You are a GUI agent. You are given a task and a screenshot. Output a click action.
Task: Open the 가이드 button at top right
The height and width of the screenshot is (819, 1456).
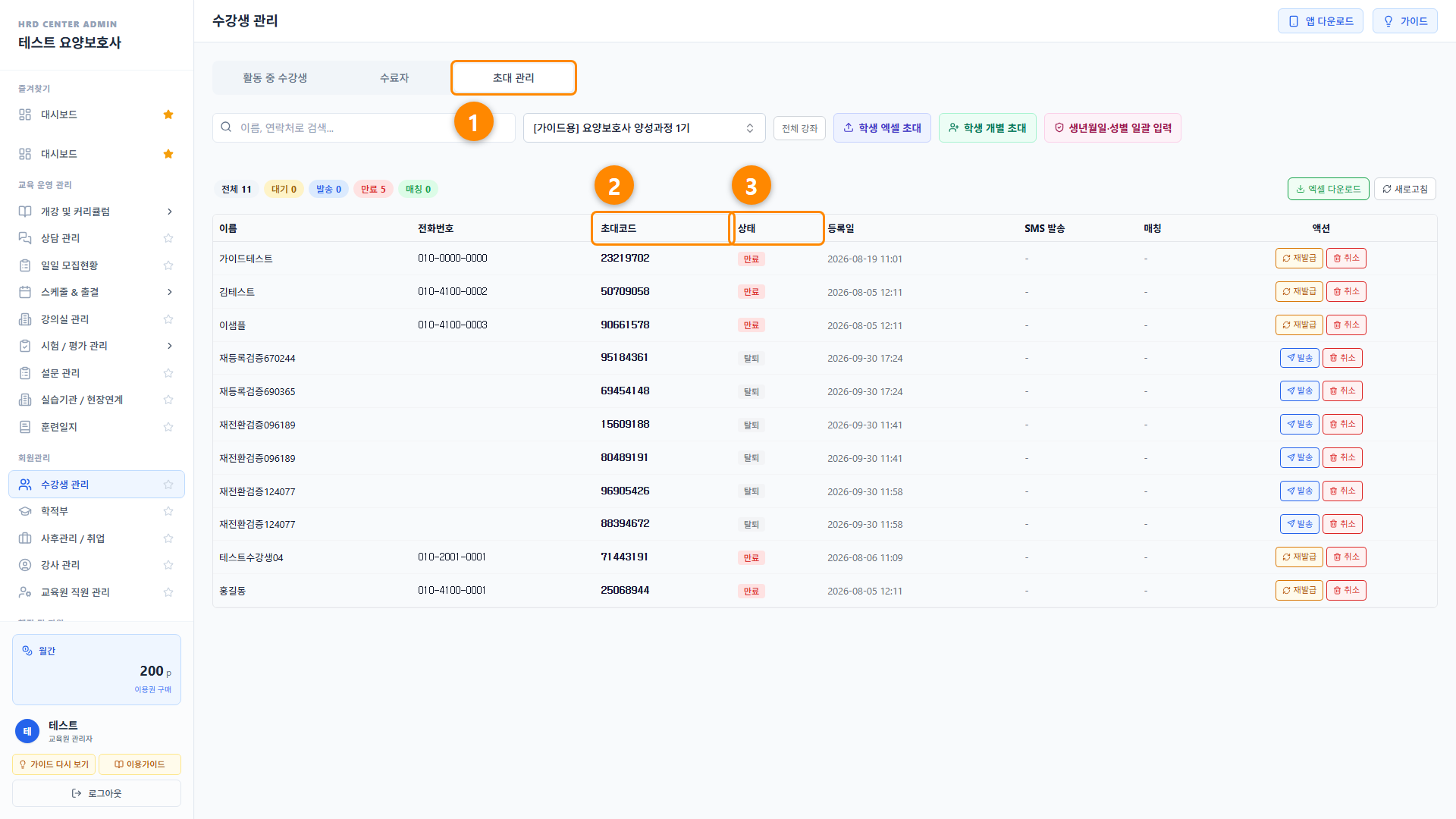point(1404,21)
